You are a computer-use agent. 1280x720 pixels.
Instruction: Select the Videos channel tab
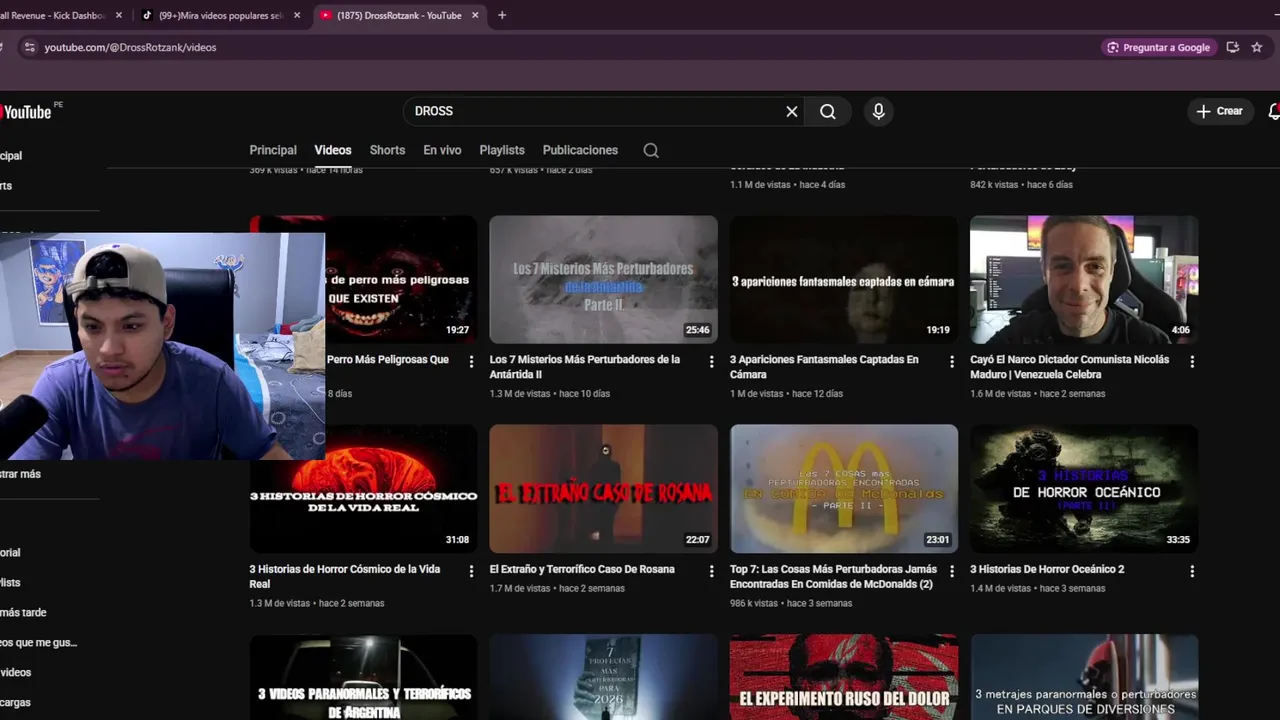click(x=333, y=150)
